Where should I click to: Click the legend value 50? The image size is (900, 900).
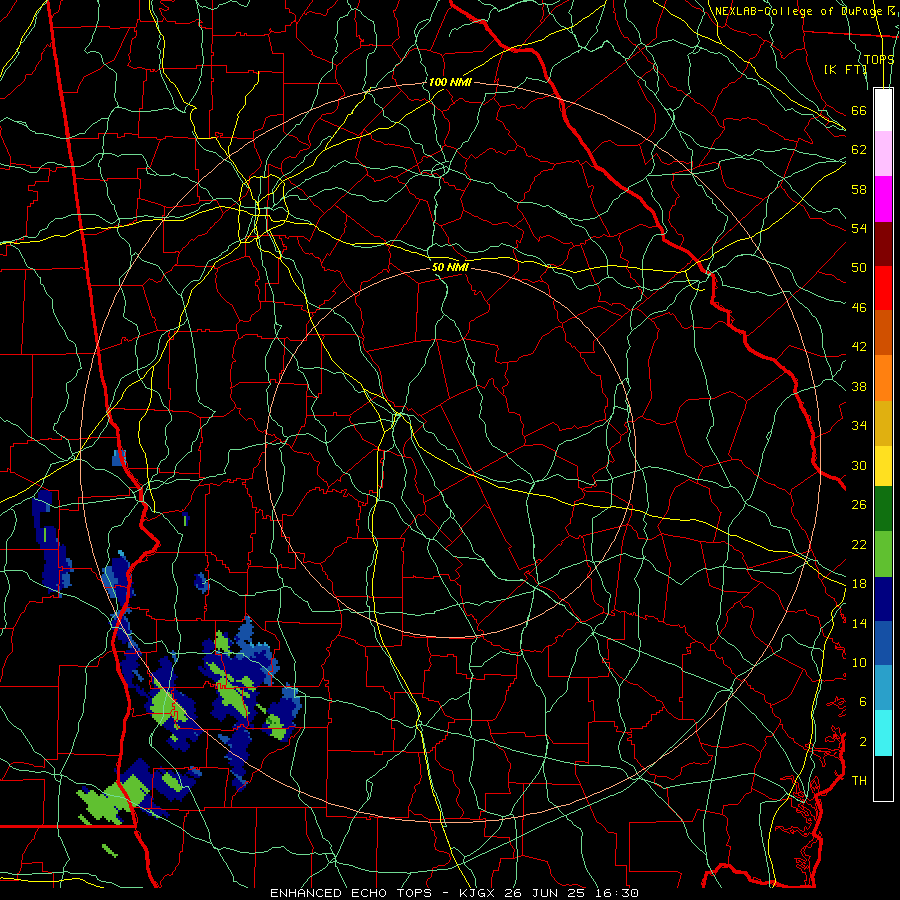coord(859,268)
